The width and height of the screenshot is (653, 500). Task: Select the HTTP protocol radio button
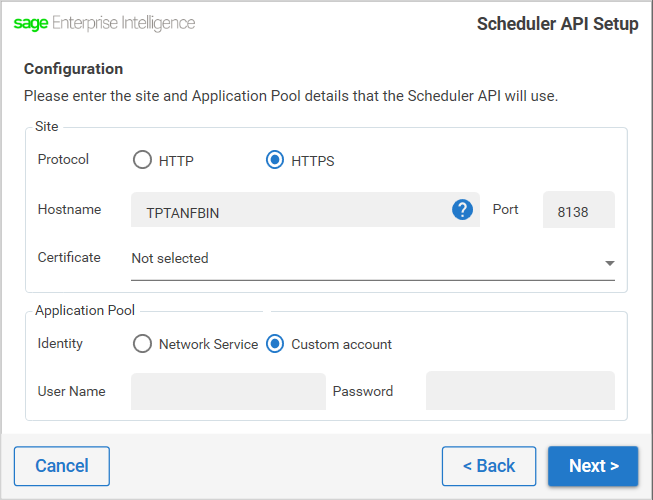coord(142,160)
